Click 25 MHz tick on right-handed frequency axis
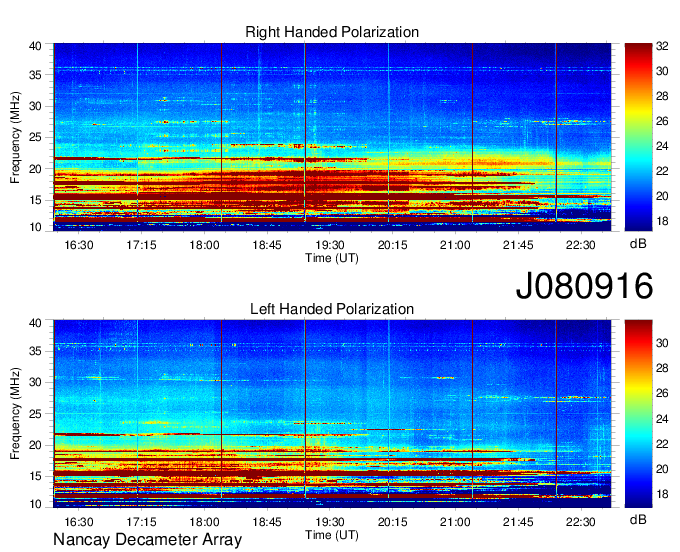The image size is (680, 552). (35, 137)
